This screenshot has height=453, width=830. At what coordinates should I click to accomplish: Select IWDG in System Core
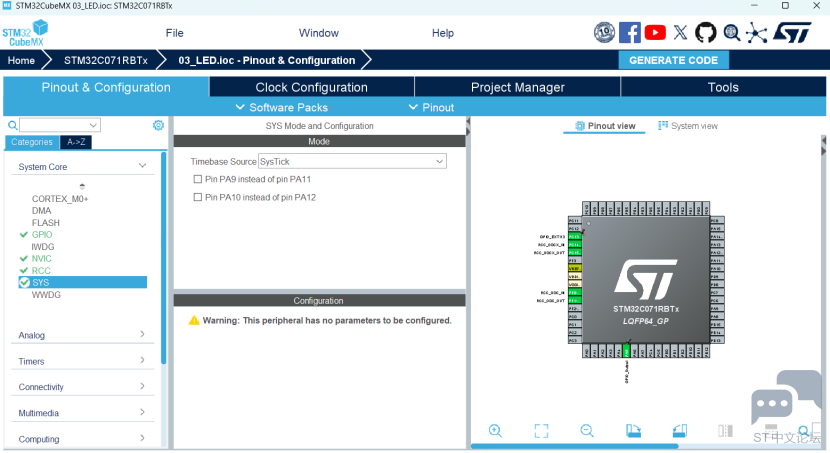(x=43, y=247)
